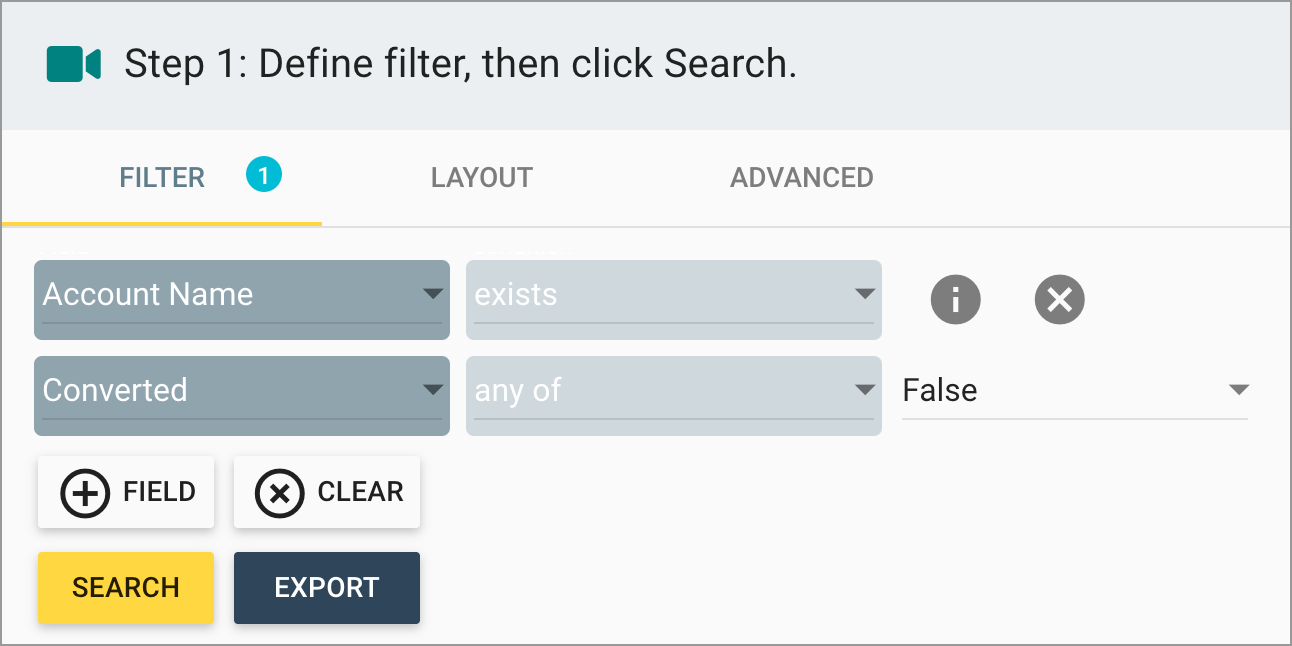Open the info icon for the Account Name filter
The width and height of the screenshot is (1292, 646).
[x=955, y=299]
